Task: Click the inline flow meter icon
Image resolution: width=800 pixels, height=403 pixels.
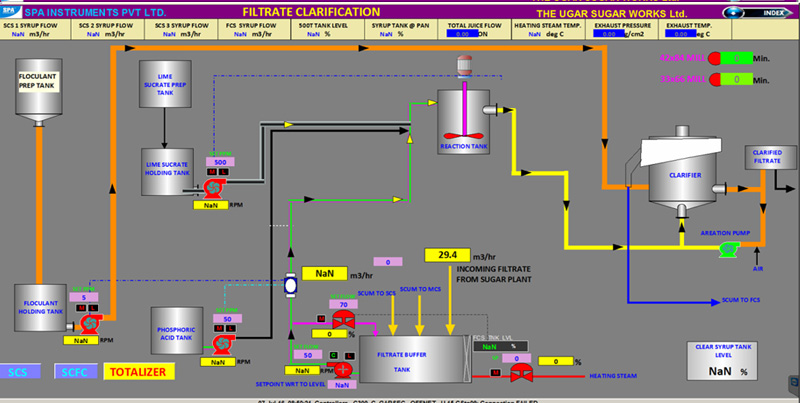Action: point(290,285)
